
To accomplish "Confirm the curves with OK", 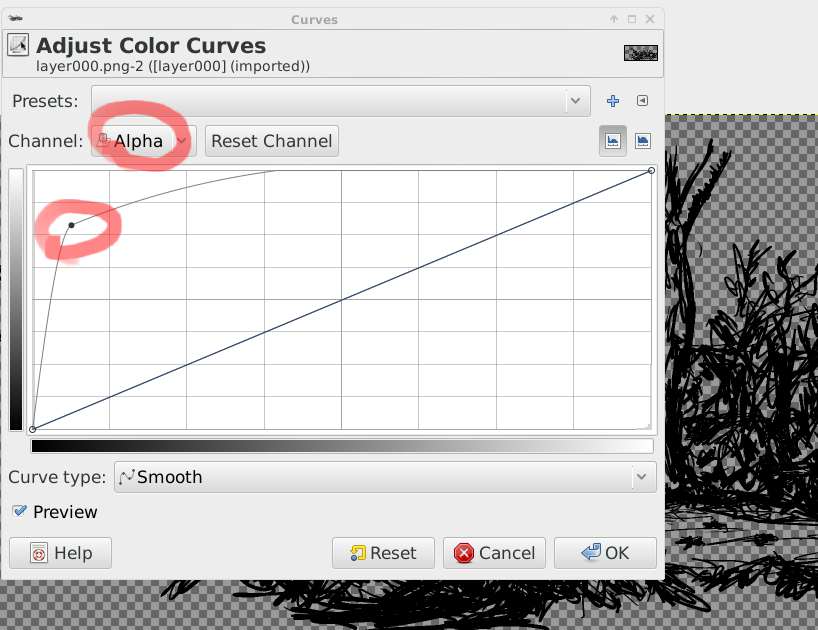I will pos(605,553).
